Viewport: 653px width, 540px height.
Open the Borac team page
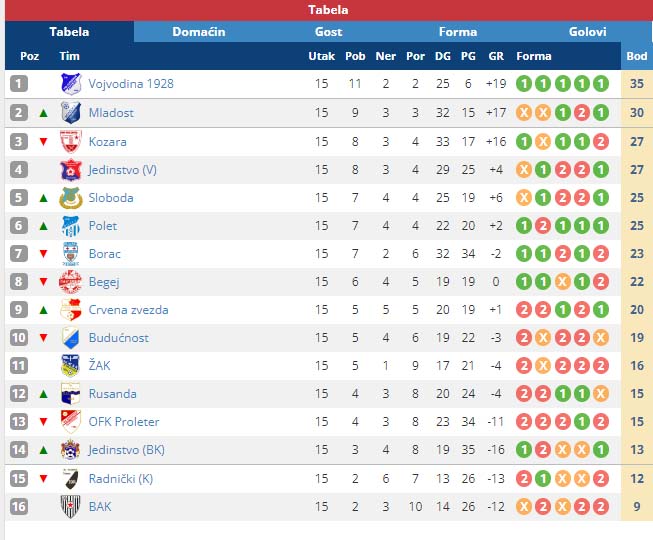coord(105,254)
